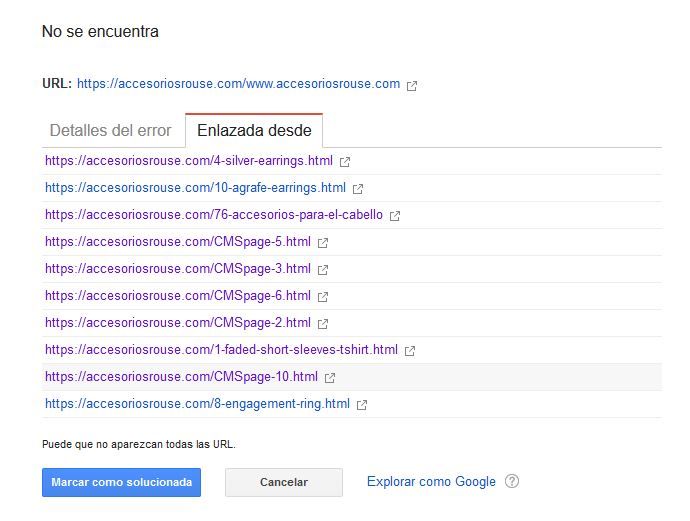Open the 8-engagement-ring.html link
Image resolution: width=690 pixels, height=521 pixels.
click(x=197, y=404)
